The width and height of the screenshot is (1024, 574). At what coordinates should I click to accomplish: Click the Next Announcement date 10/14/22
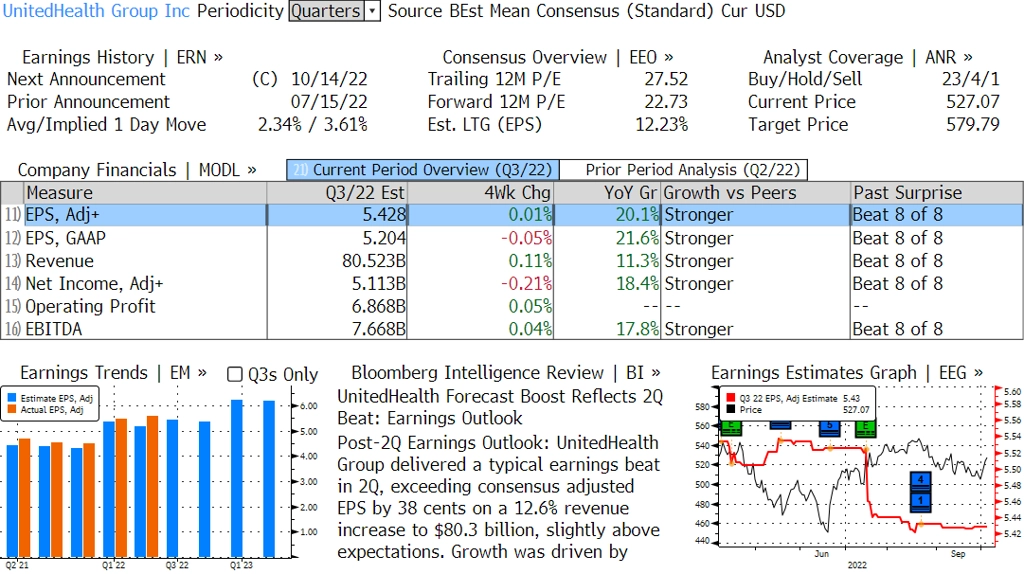pos(329,79)
